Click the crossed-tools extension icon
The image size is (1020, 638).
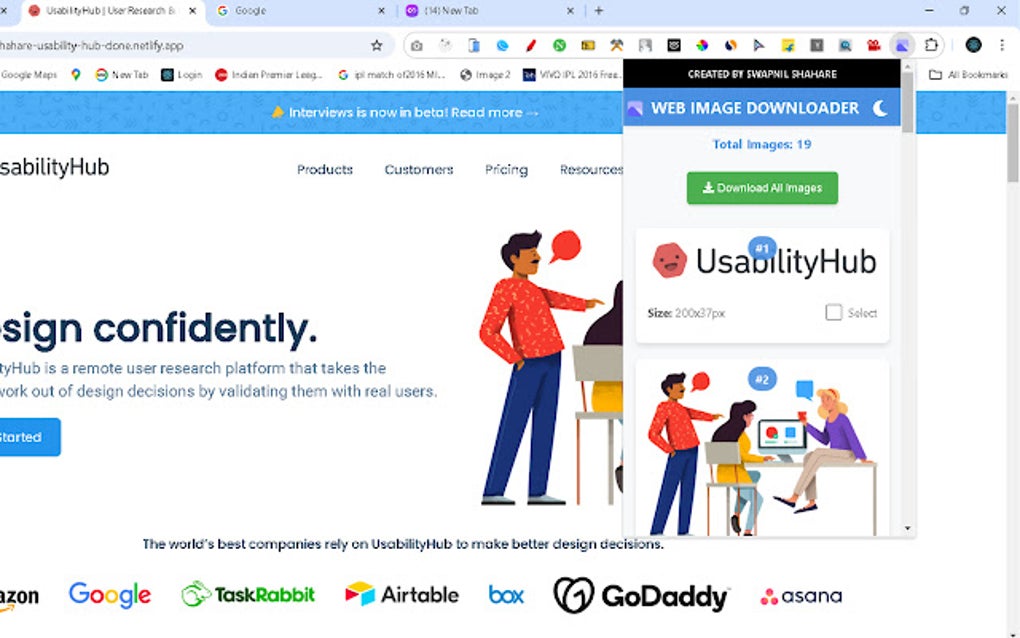[x=616, y=45]
